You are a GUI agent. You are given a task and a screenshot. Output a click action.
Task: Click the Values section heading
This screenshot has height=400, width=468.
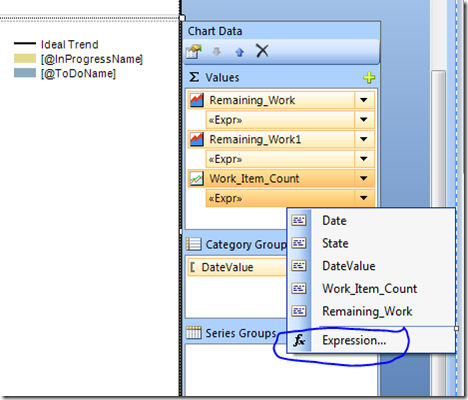pos(222,78)
